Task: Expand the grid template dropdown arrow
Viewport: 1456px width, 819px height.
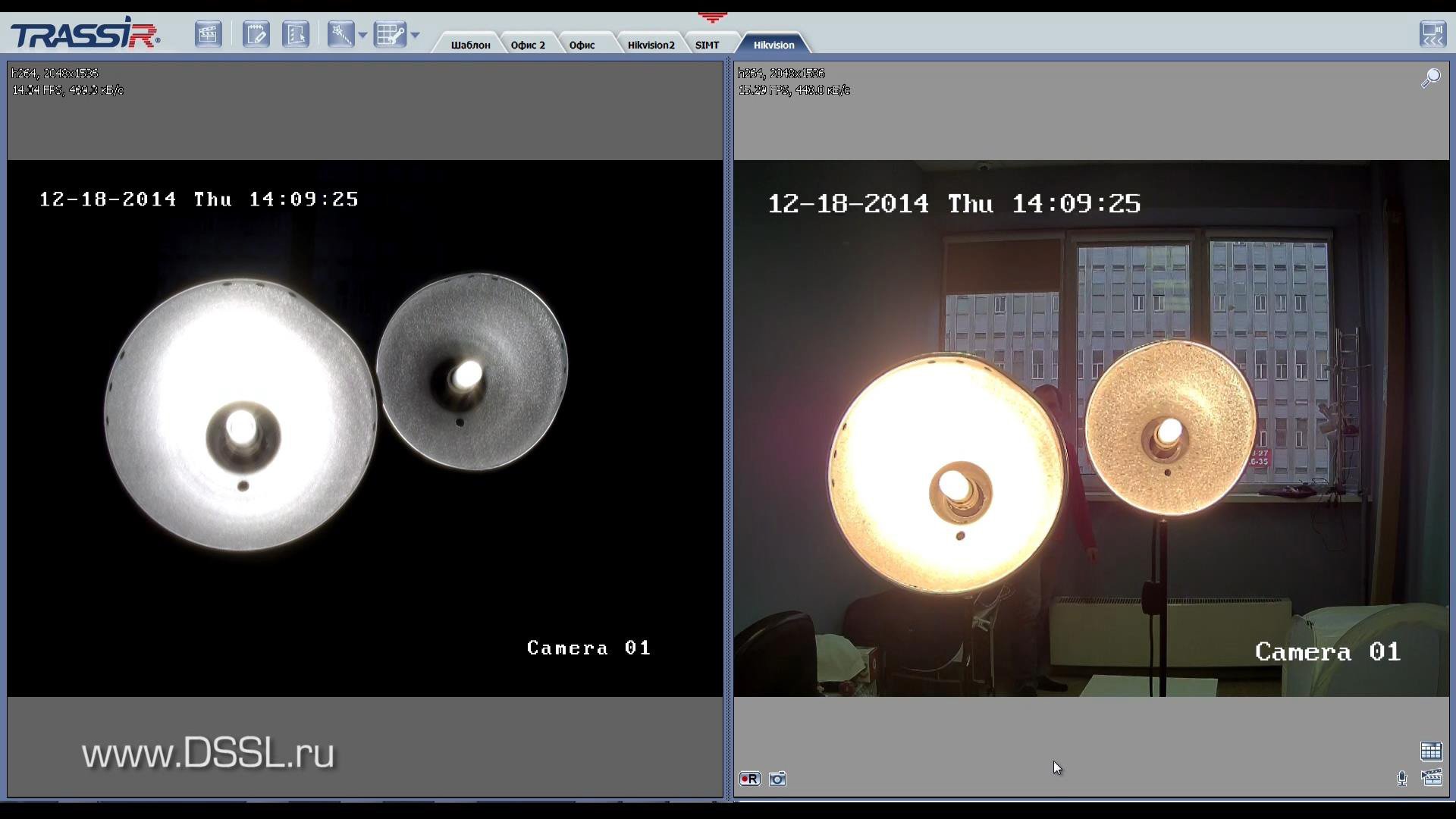Action: [x=415, y=35]
